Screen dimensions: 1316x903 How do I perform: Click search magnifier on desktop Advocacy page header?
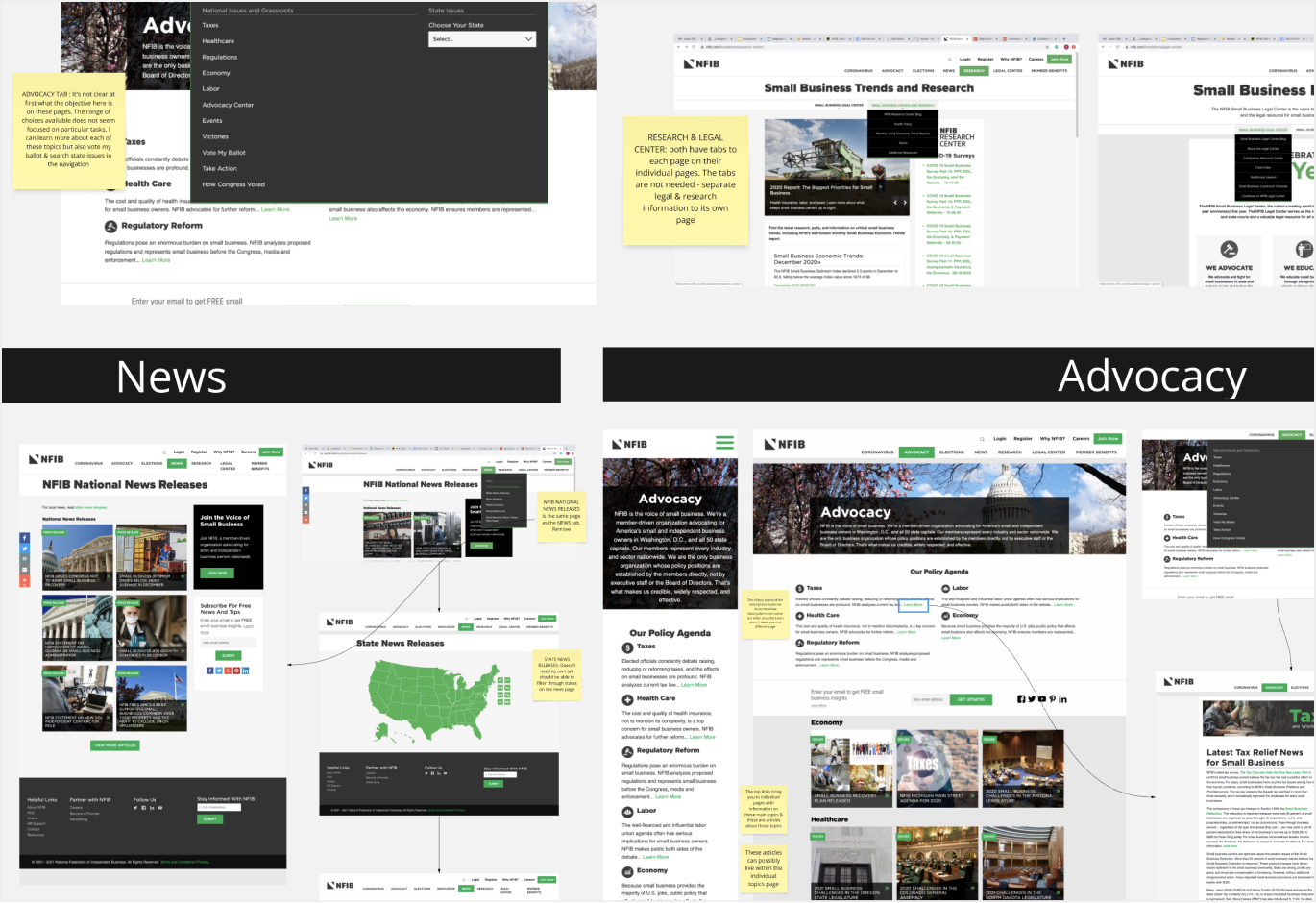tap(982, 439)
